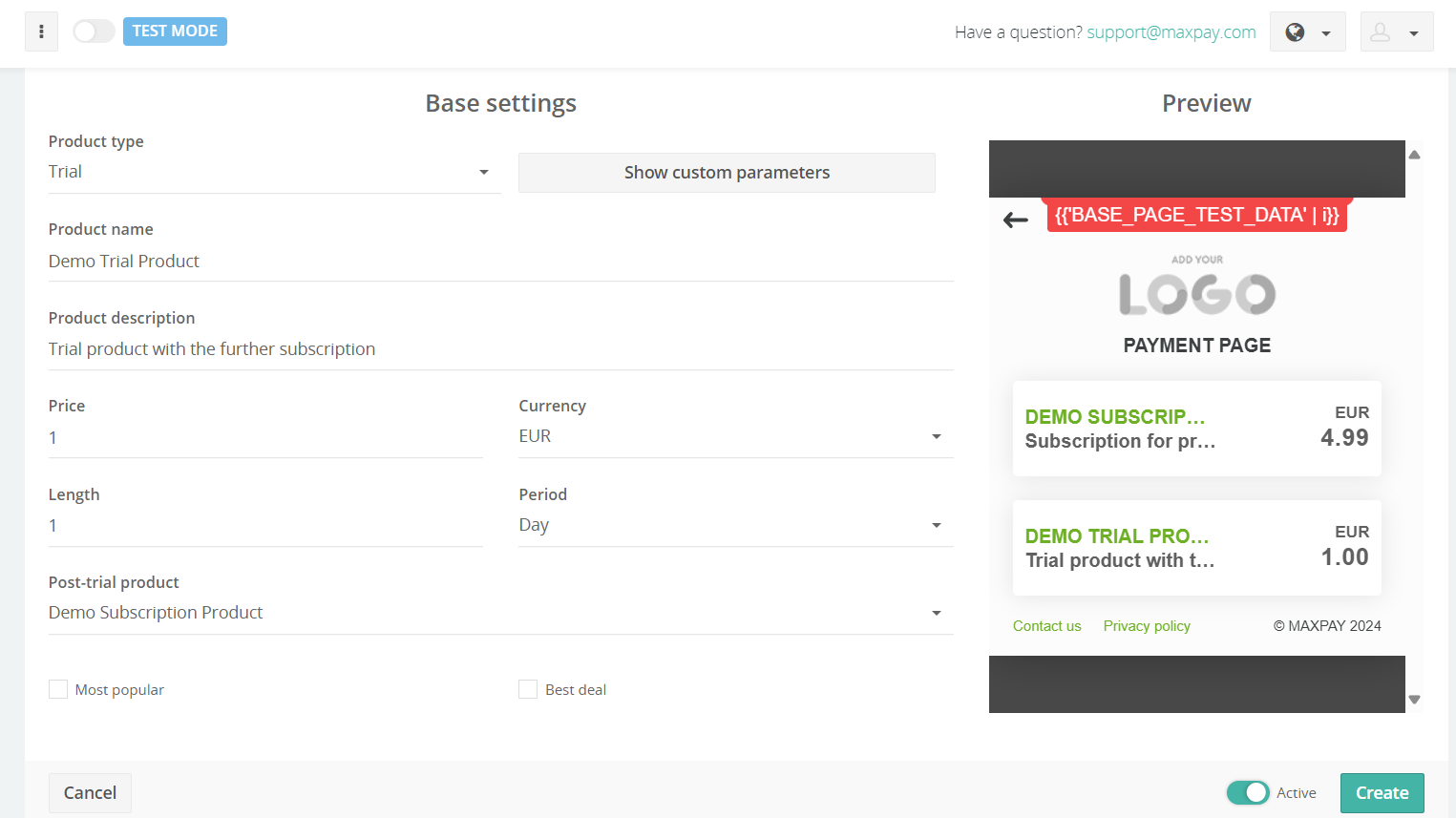Open Contact us link in preview
This screenshot has height=818, width=1456.
pos(1047,626)
